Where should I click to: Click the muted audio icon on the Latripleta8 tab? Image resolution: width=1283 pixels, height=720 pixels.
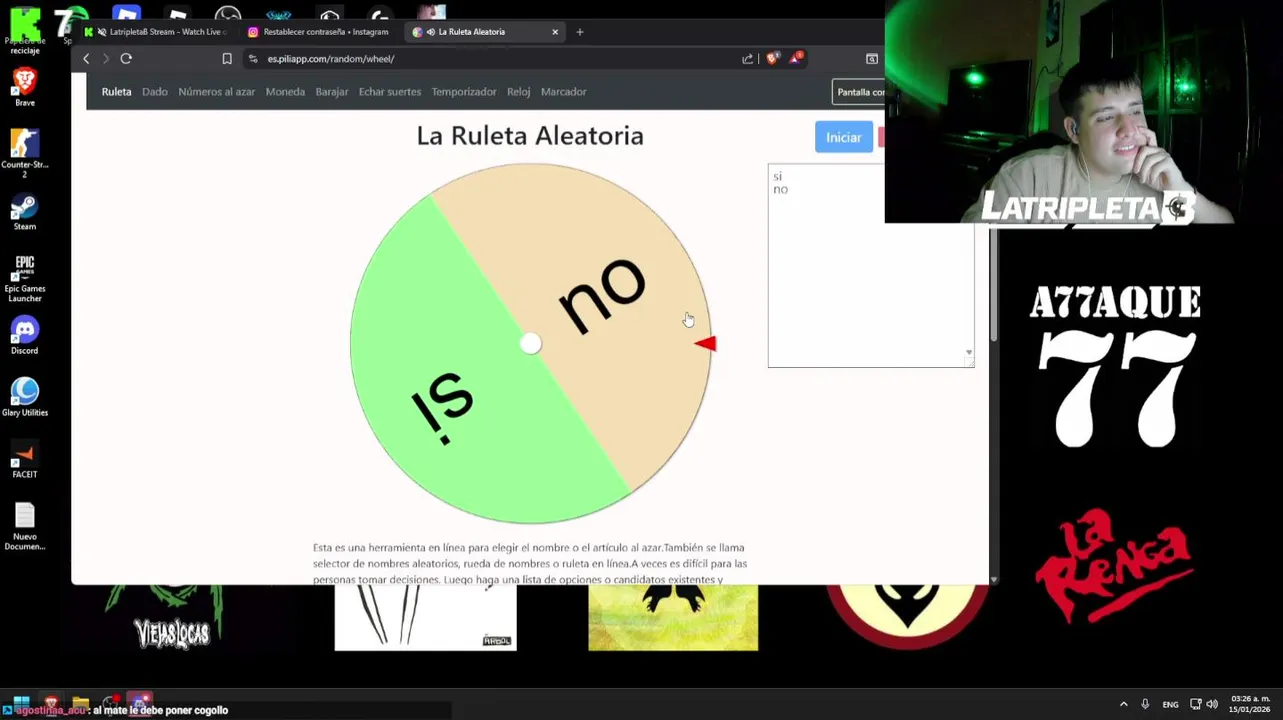click(102, 32)
